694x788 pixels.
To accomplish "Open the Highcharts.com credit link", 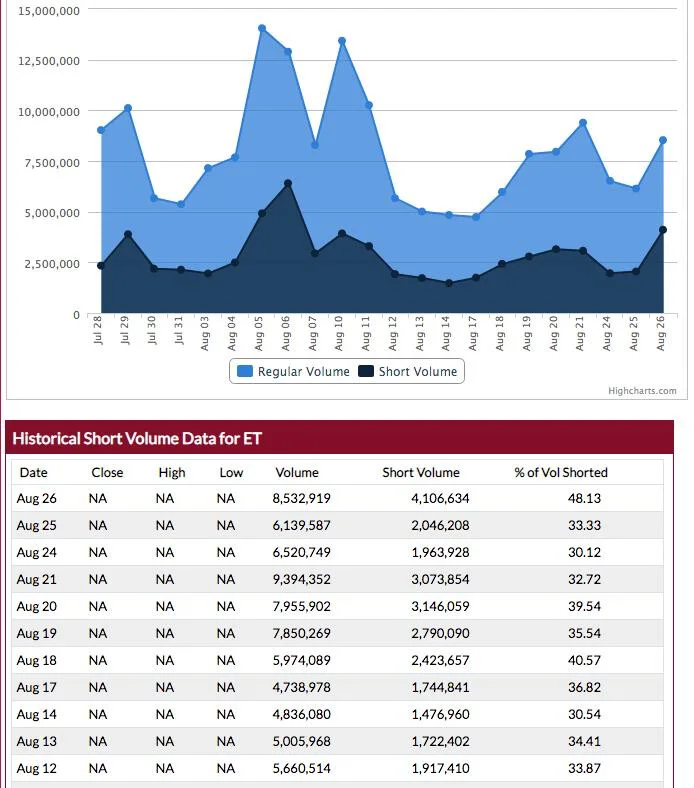I will 642,390.
